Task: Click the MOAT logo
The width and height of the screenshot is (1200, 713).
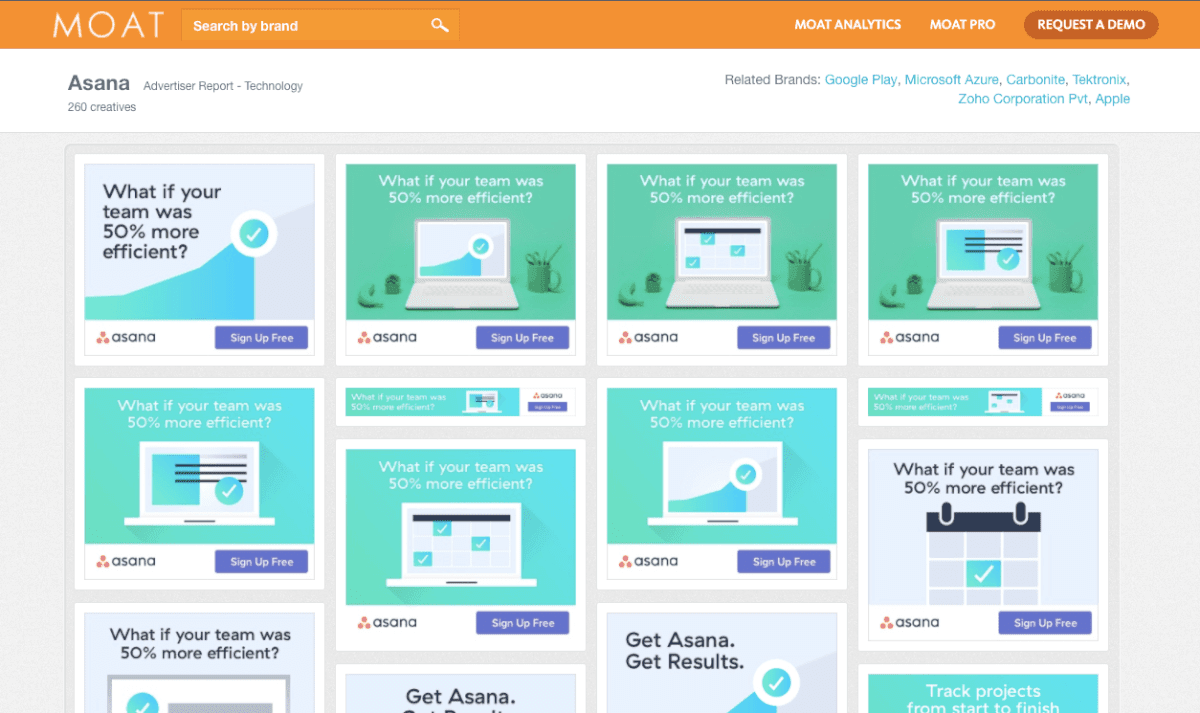Action: click(x=108, y=25)
